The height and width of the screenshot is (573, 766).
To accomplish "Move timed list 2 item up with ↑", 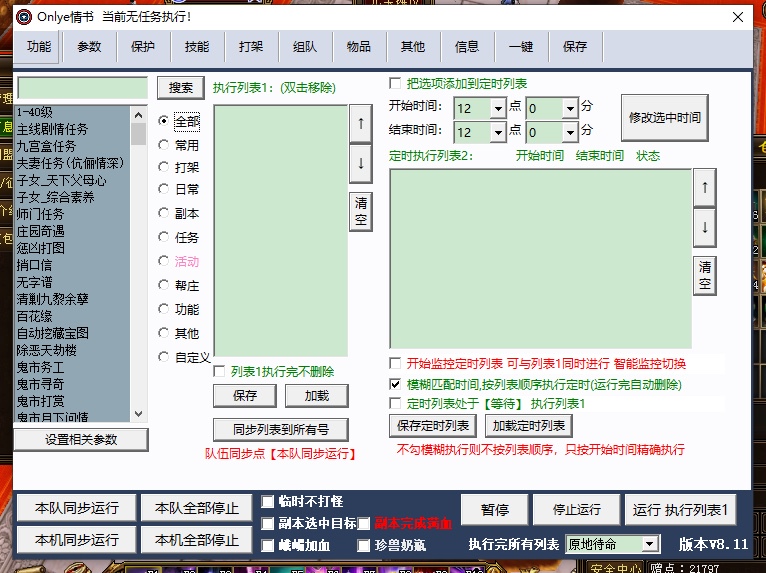I will [704, 188].
